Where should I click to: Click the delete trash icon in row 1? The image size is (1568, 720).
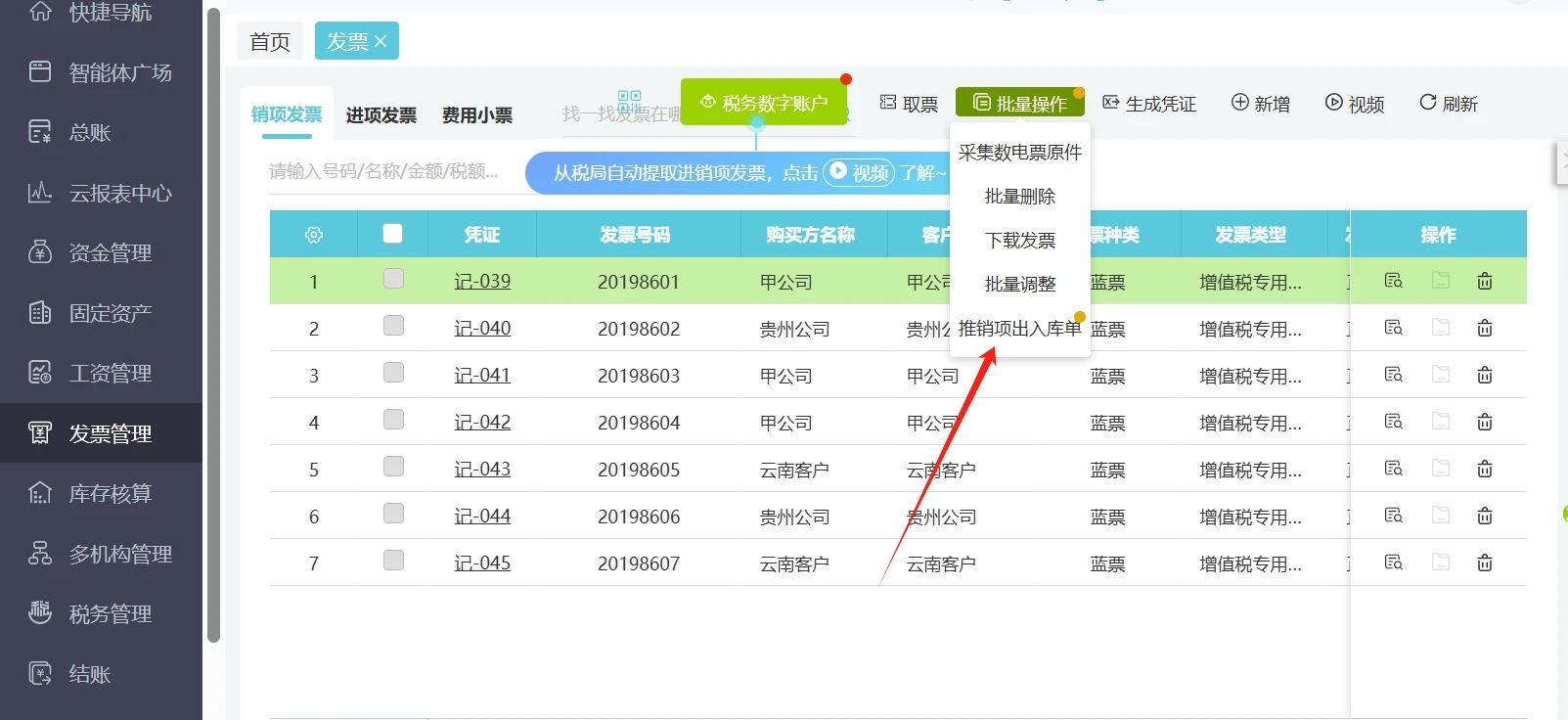click(1484, 282)
